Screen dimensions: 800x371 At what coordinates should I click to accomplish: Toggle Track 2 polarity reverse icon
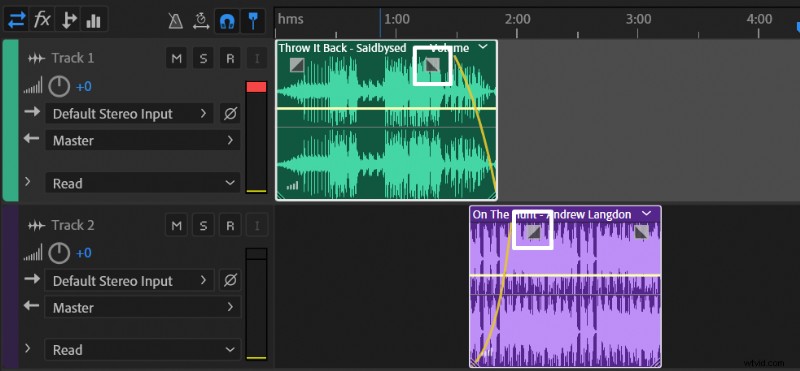pos(230,281)
